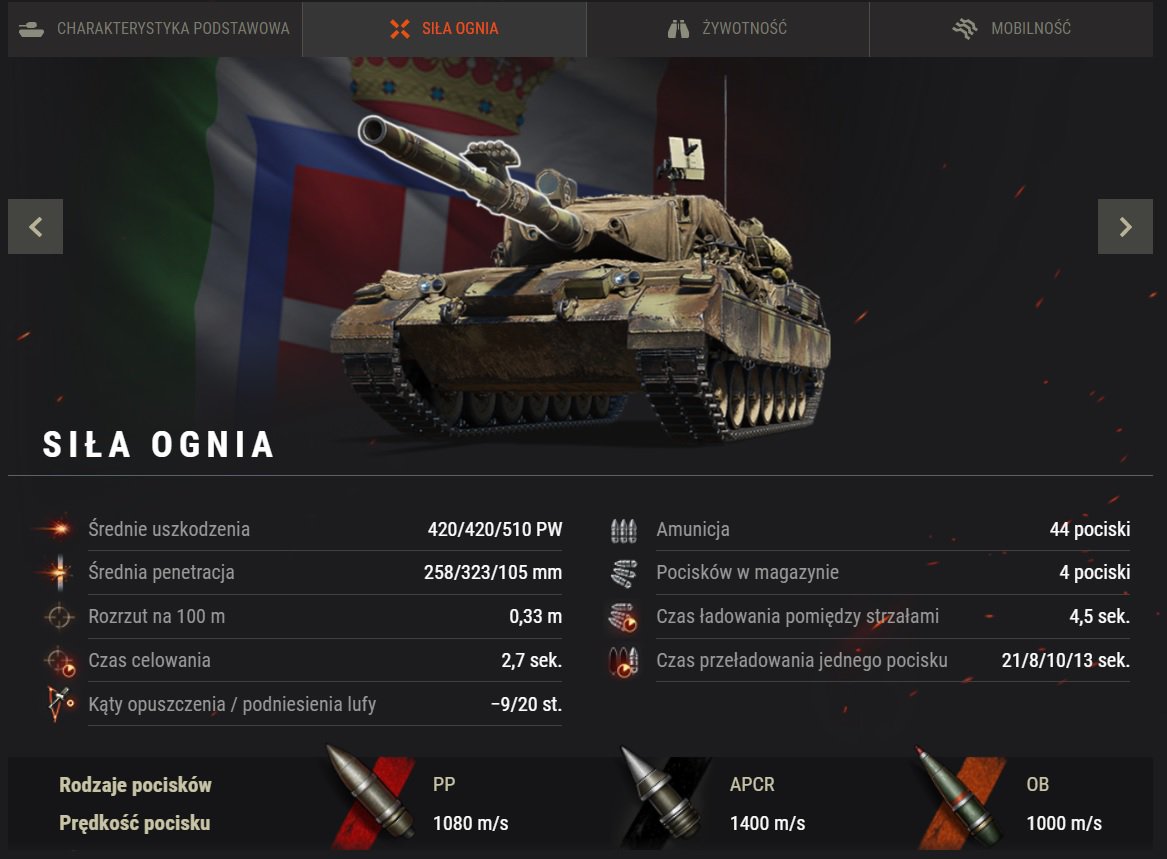Click the single-shell reload time icon
Screen dimensions: 1167x859
point(624,661)
